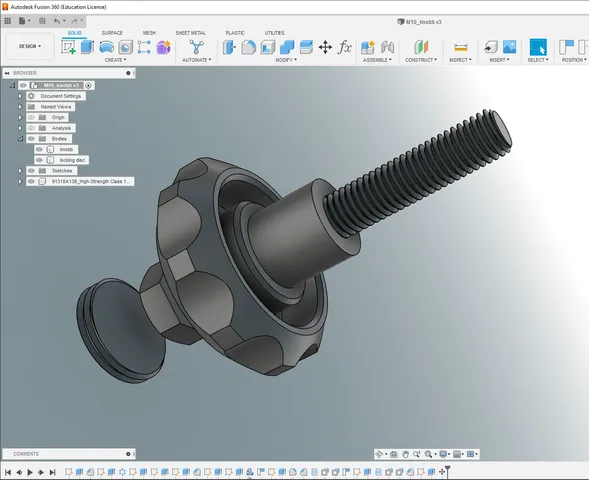The width and height of the screenshot is (589, 480).
Task: Click the New Component icon
Action: [x=368, y=47]
